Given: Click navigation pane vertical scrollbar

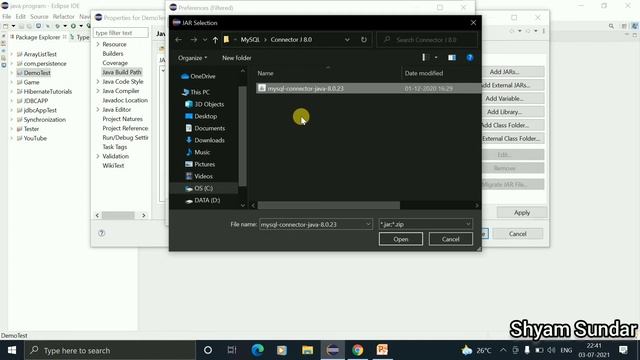Looking at the screenshot, I should tap(242, 136).
